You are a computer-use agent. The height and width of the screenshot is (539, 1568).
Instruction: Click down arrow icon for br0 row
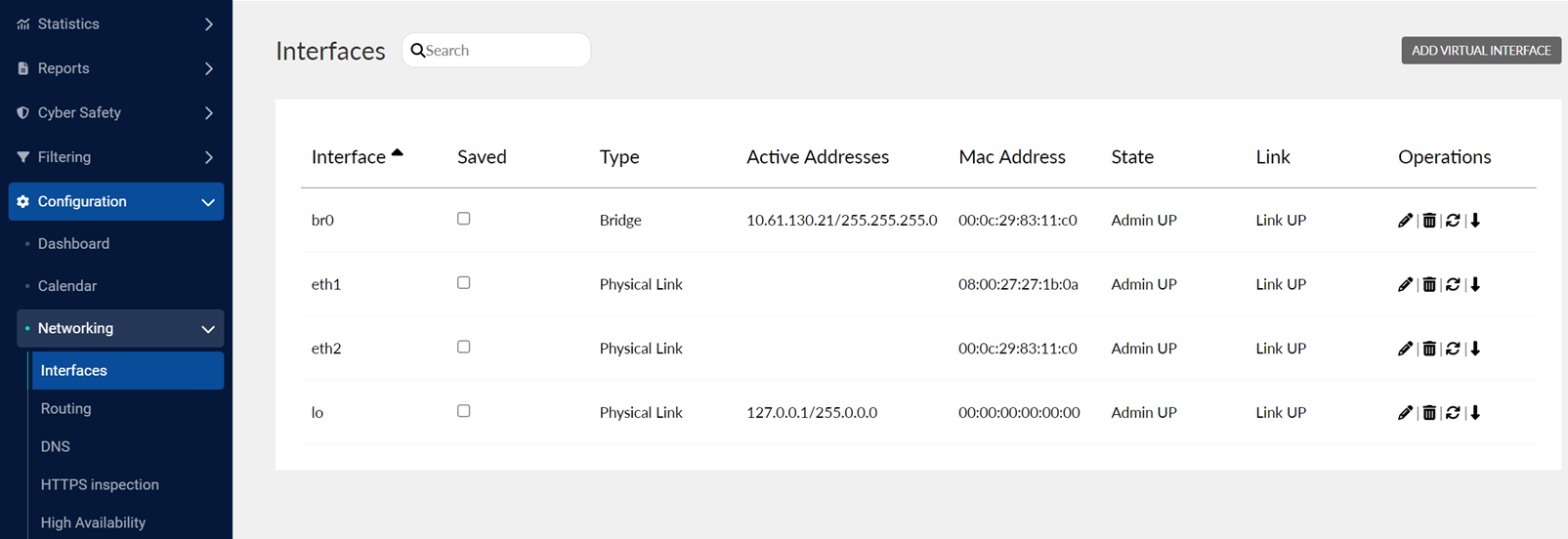[x=1475, y=221]
